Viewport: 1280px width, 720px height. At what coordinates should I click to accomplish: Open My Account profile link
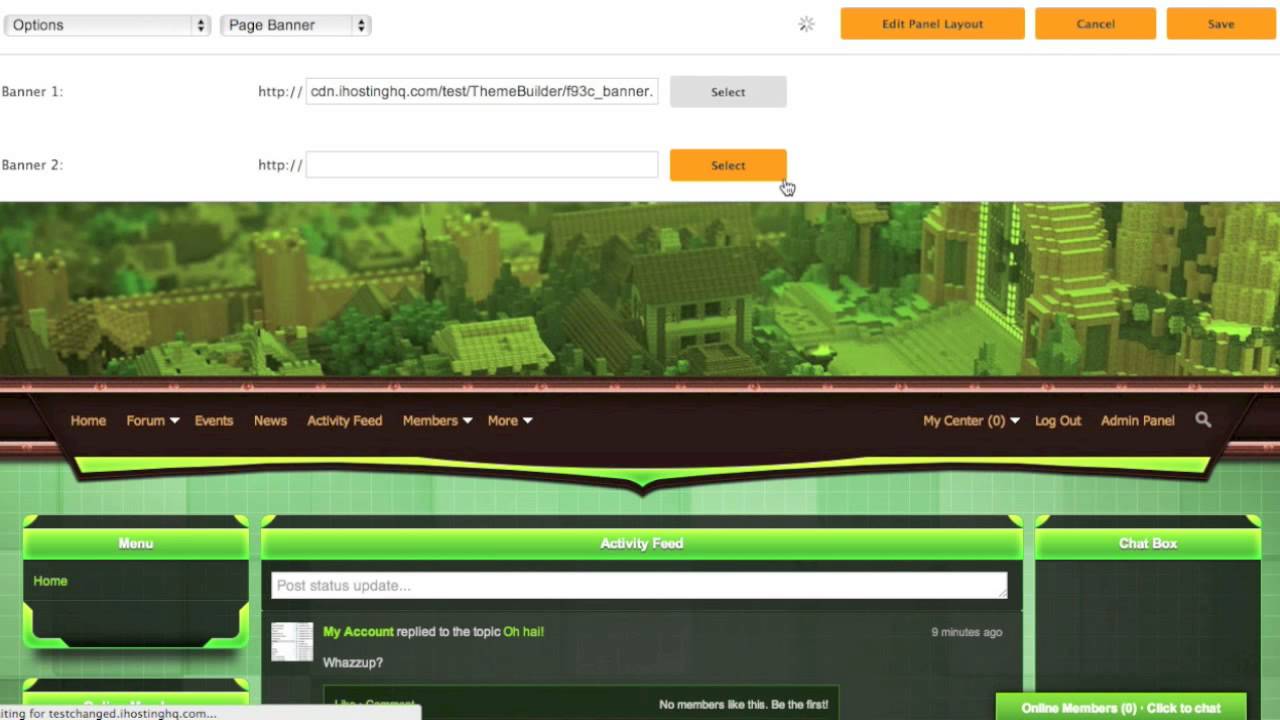358,632
